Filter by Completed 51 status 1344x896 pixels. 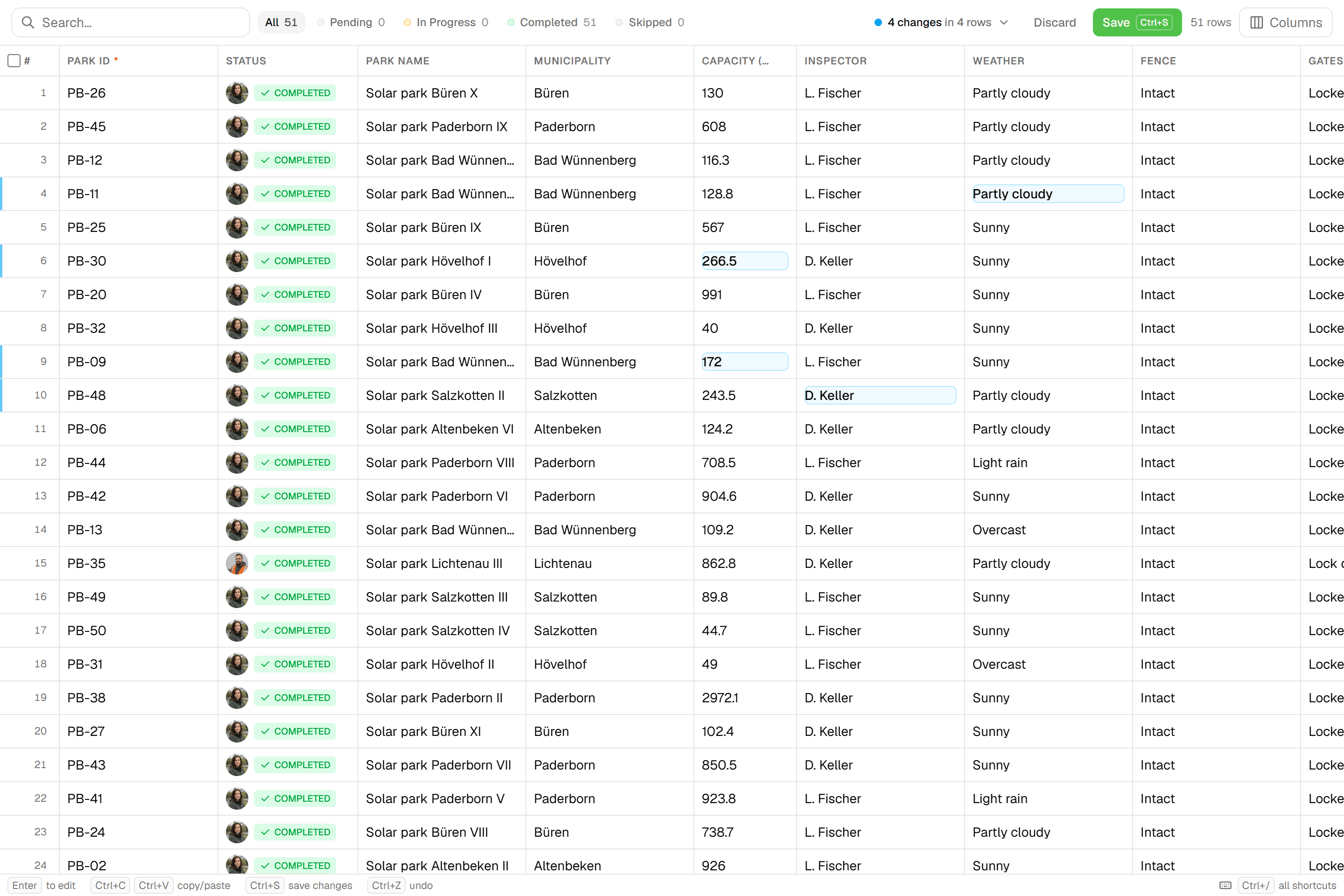pos(552,22)
